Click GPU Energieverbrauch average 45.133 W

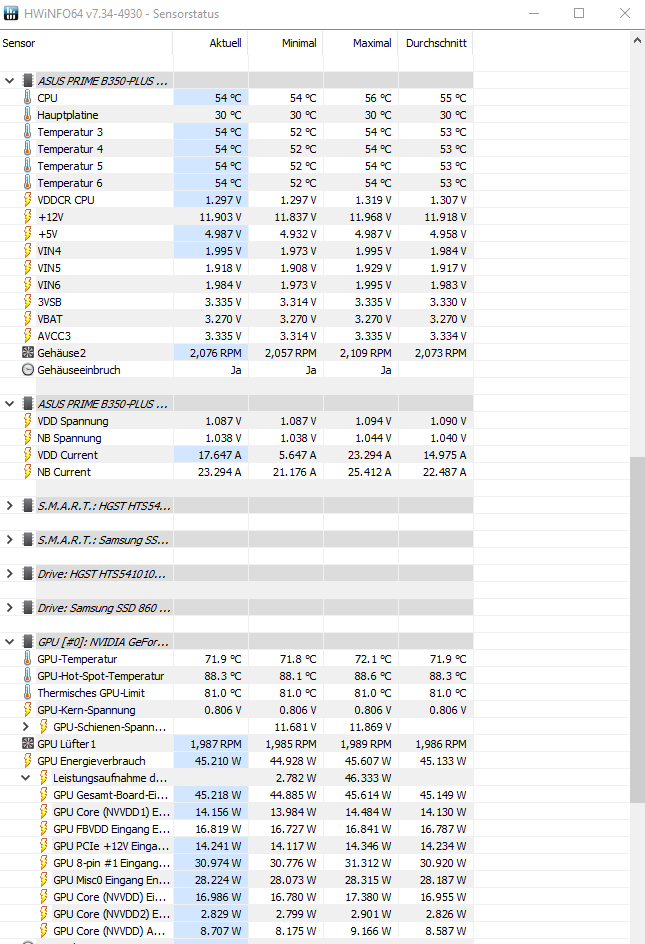click(443, 760)
